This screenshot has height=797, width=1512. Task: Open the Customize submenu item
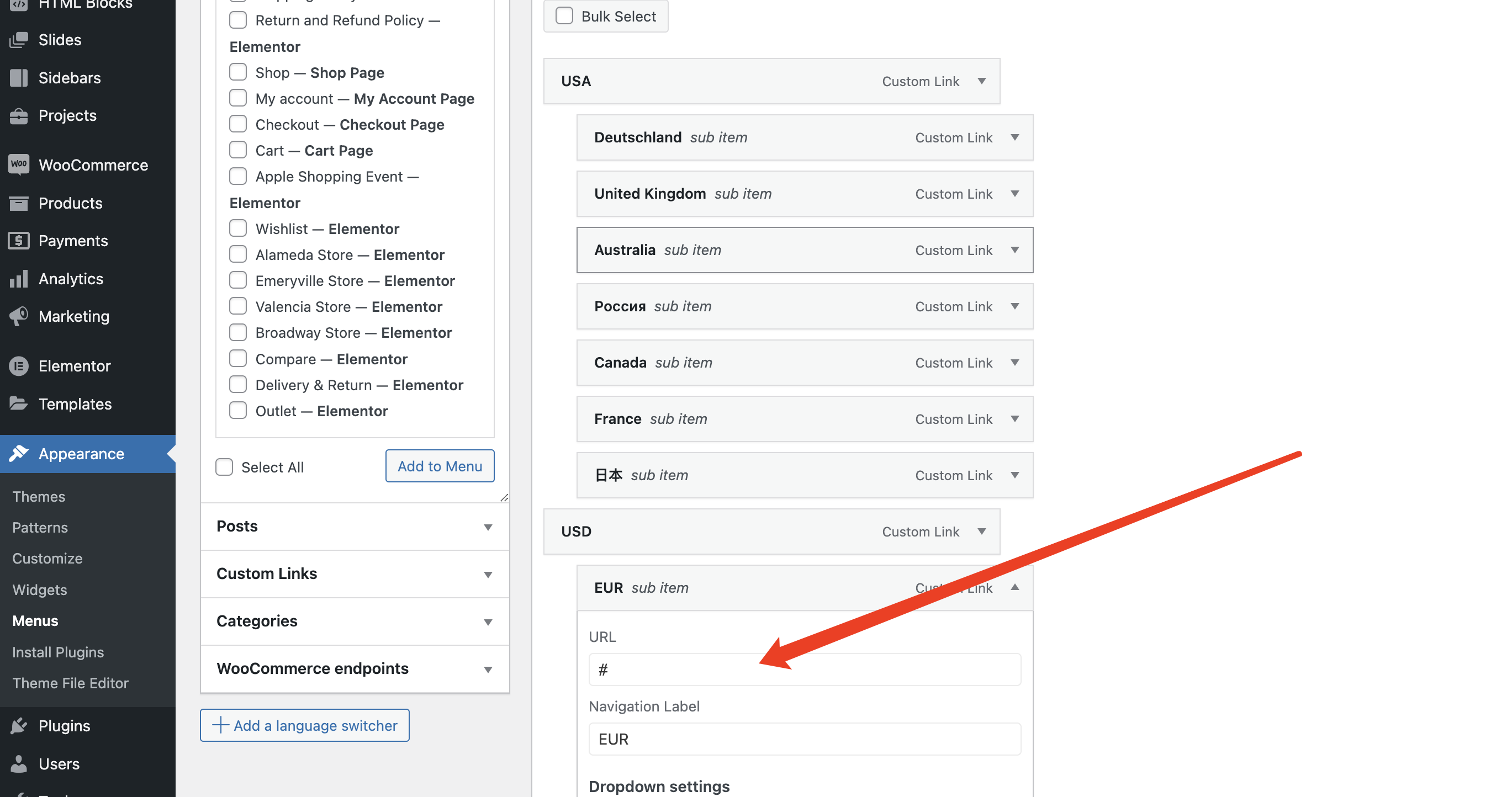click(47, 559)
